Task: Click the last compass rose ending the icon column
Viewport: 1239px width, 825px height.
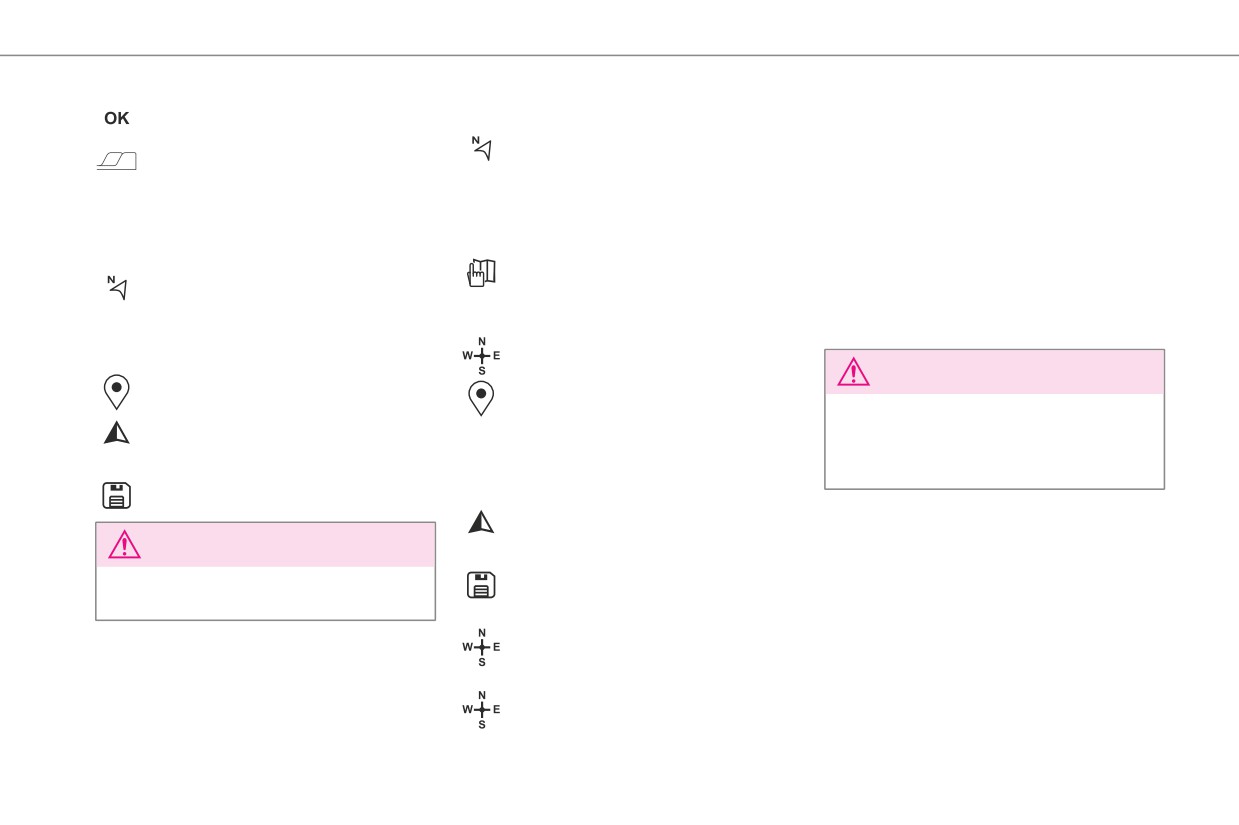Action: (x=481, y=710)
